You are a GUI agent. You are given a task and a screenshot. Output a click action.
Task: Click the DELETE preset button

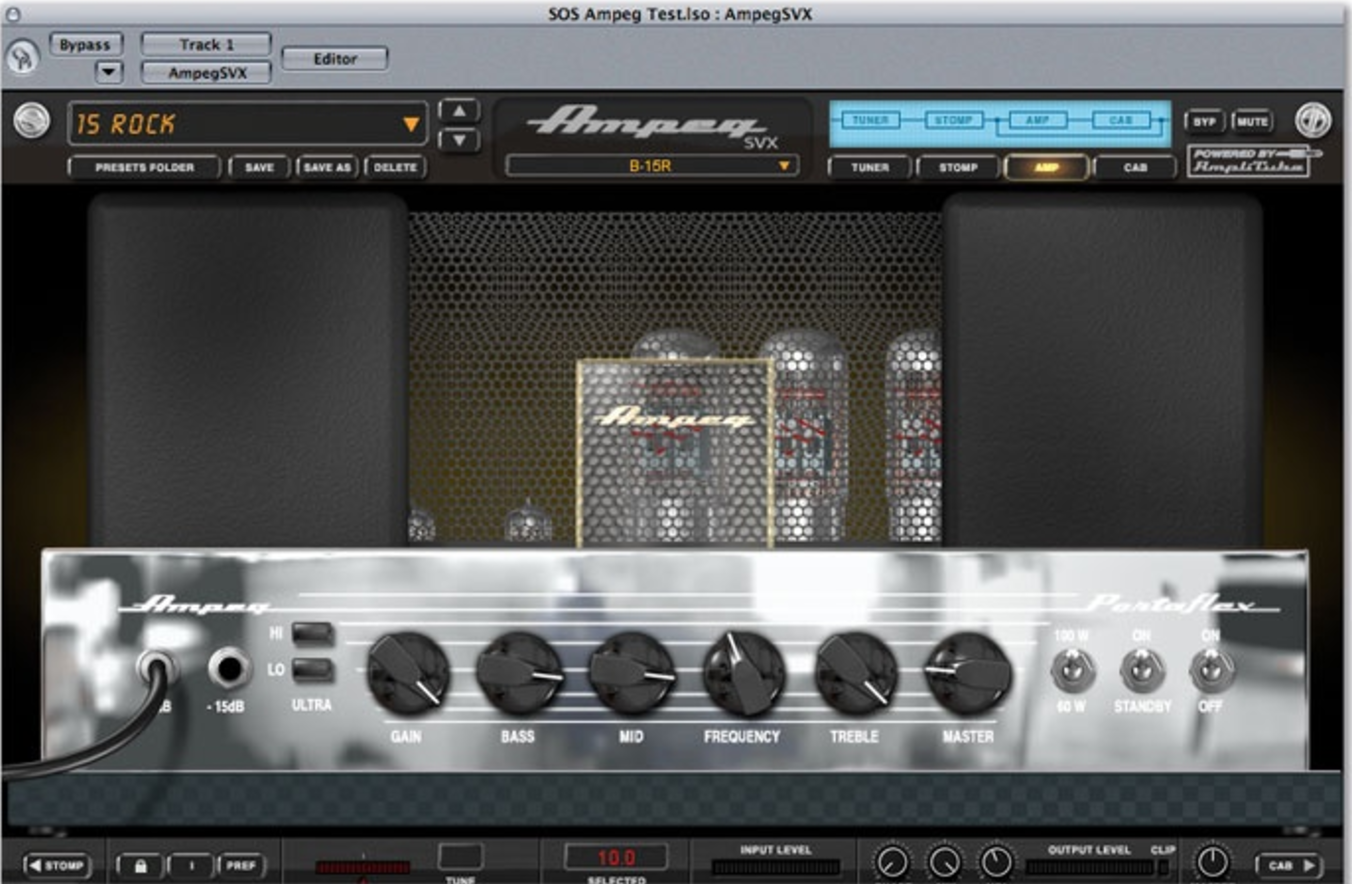point(395,167)
